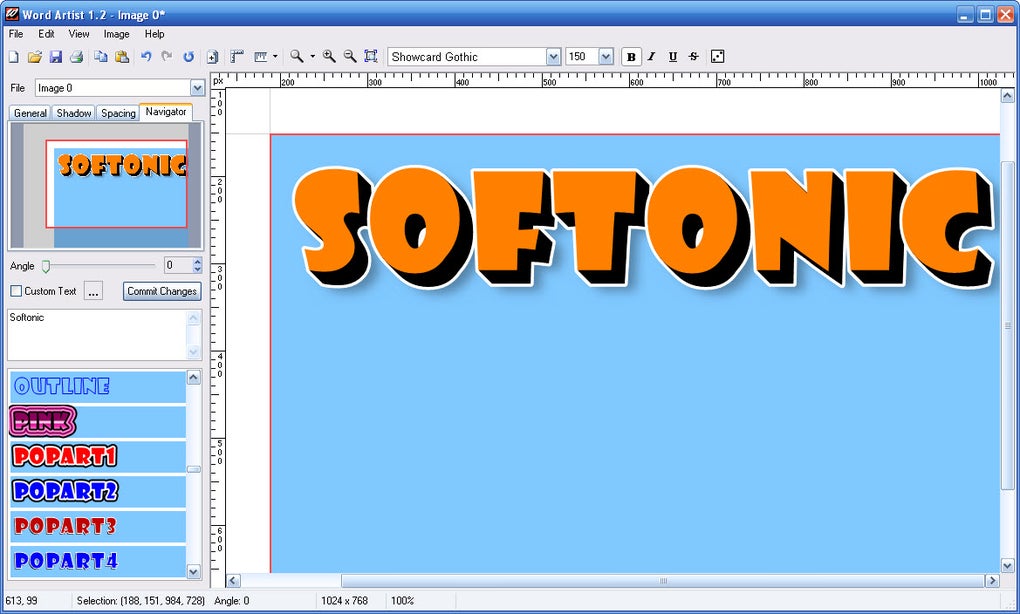Click the canvas vertical scroll-down arrow
The image size is (1020, 614).
[1007, 566]
